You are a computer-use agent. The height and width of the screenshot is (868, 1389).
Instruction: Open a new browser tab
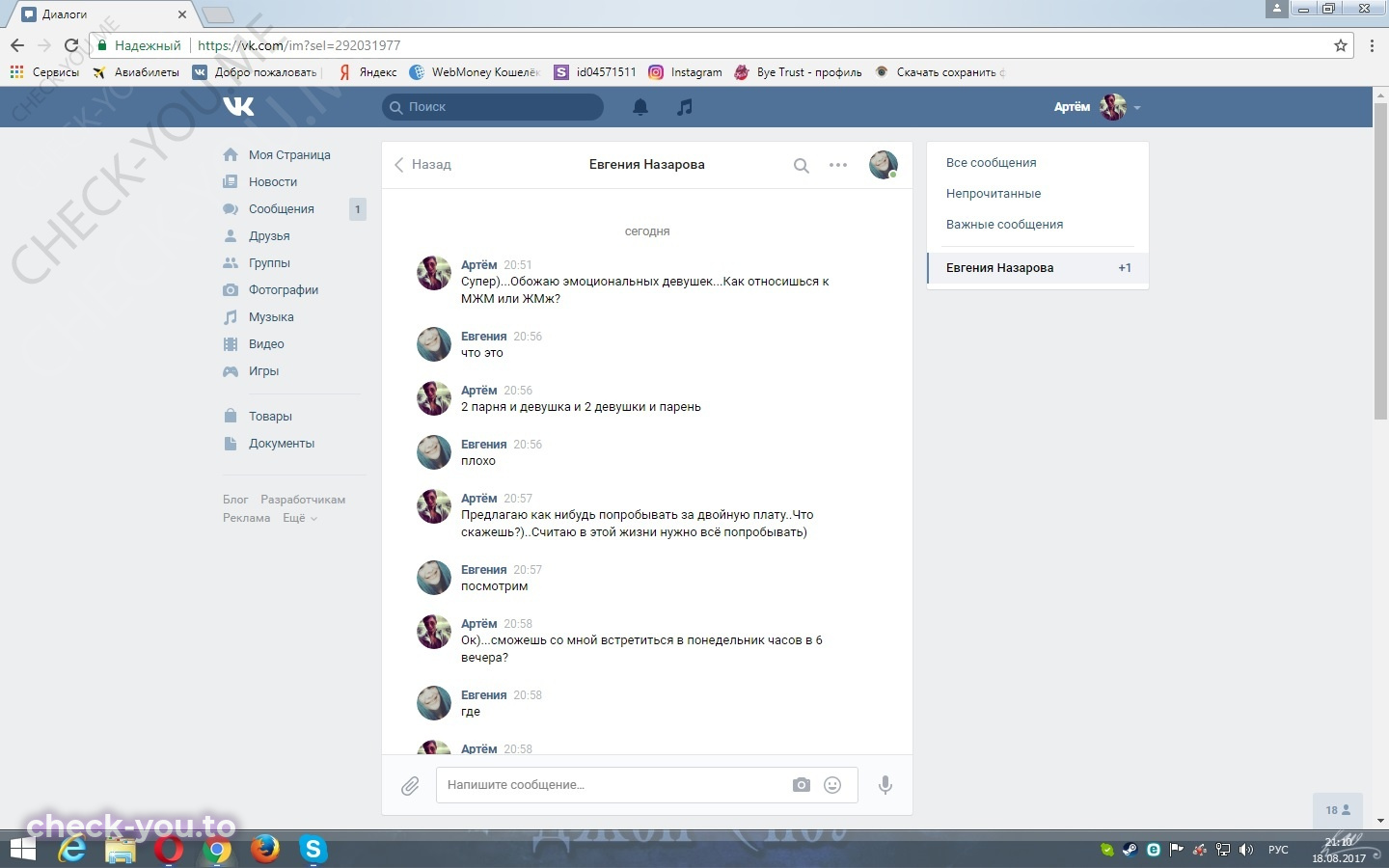coord(218,14)
